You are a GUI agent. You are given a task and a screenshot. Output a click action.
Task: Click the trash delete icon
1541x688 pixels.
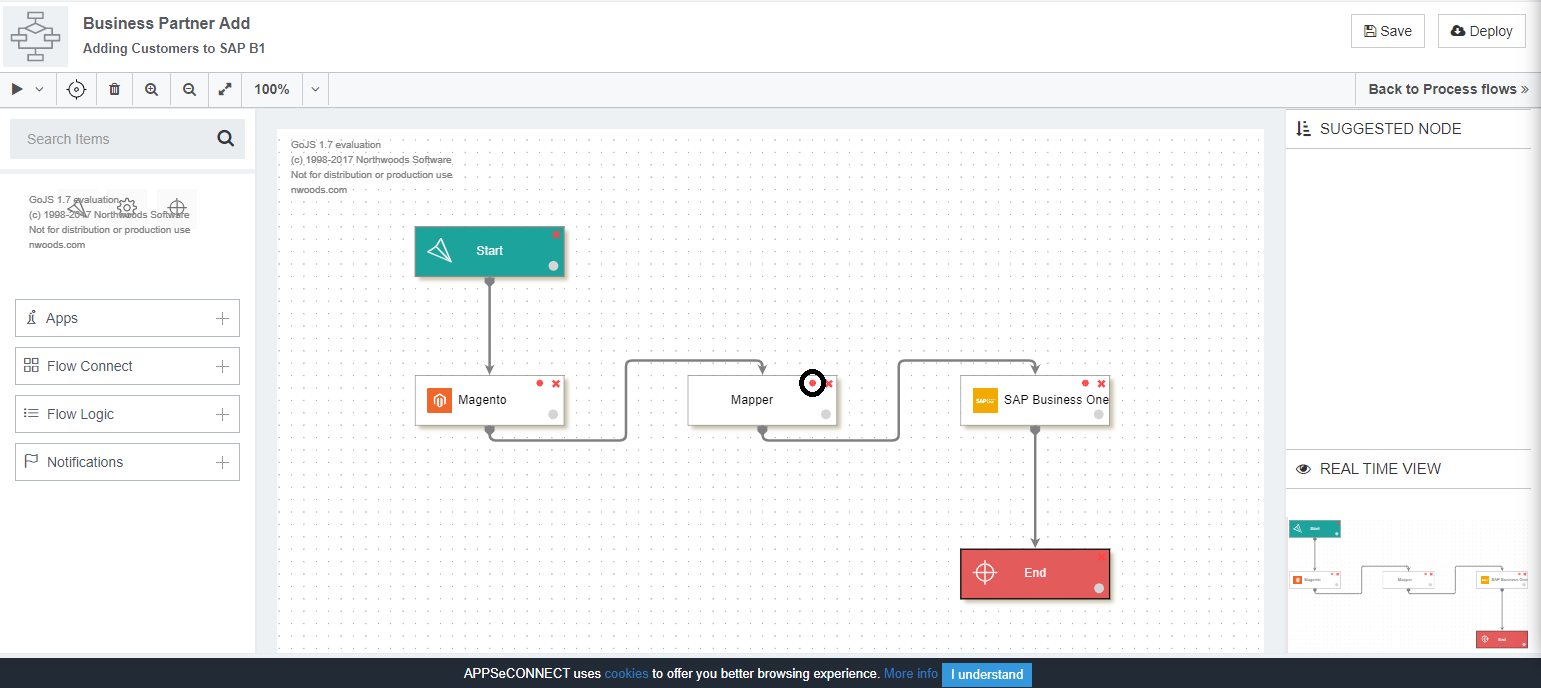[114, 89]
